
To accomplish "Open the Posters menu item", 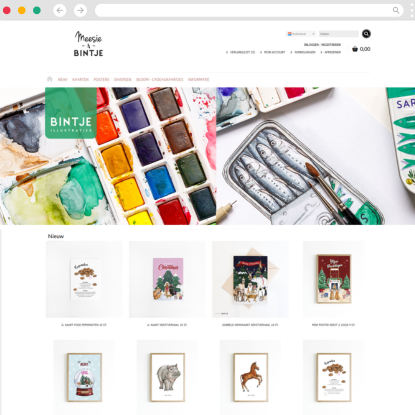I will click(101, 79).
